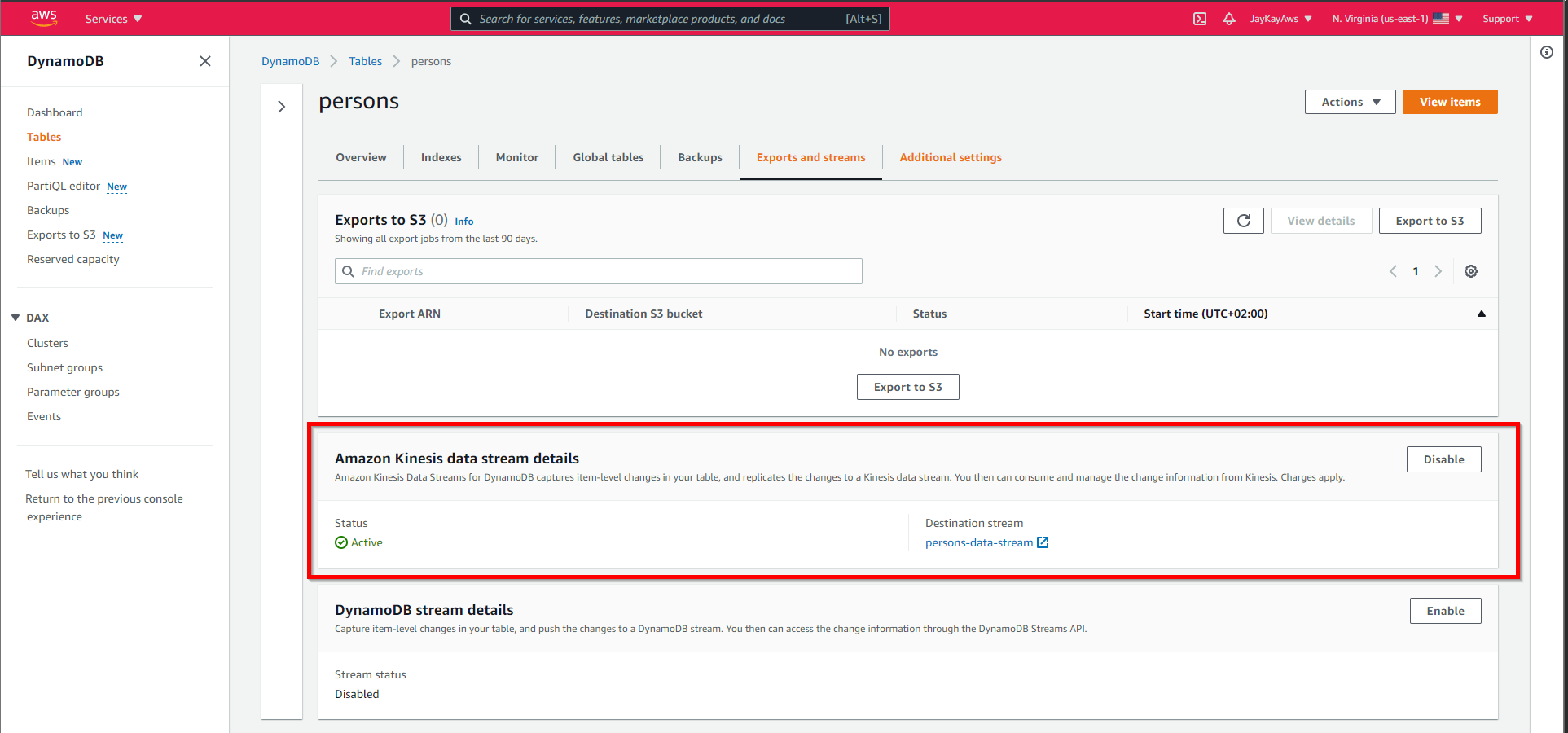Open the notifications bell icon

click(x=1229, y=19)
